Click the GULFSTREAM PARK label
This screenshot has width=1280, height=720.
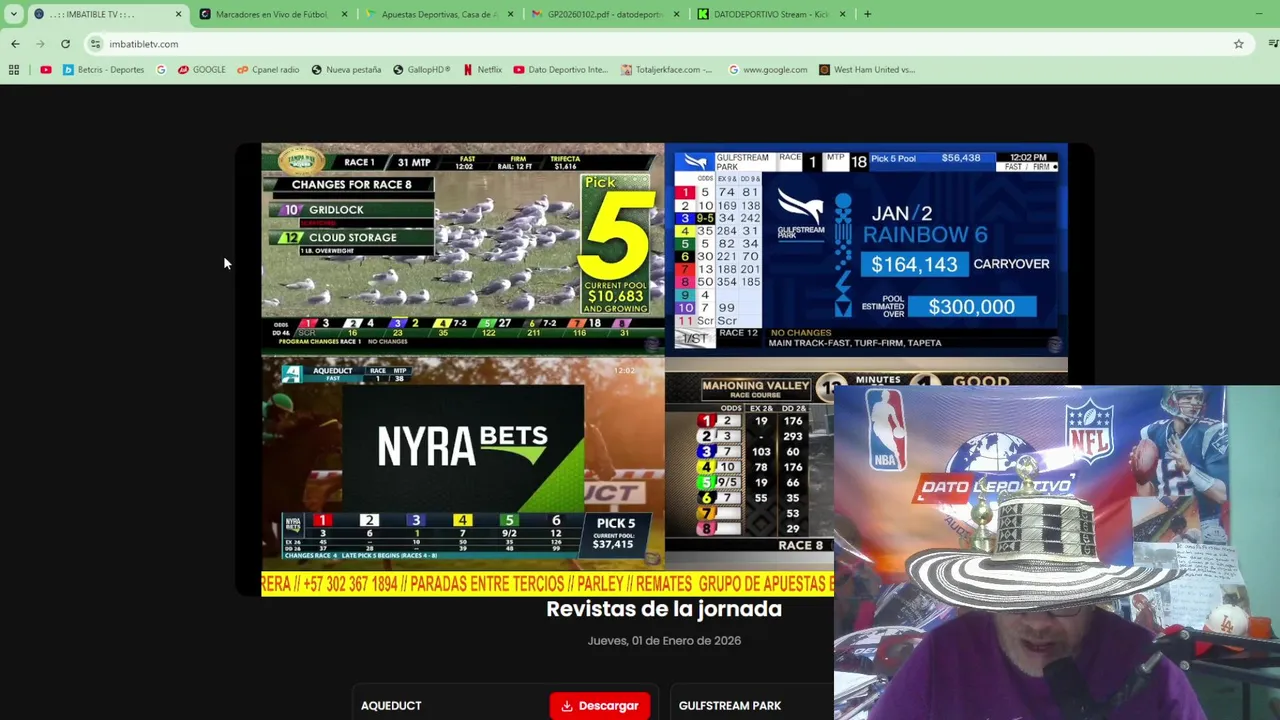(730, 706)
